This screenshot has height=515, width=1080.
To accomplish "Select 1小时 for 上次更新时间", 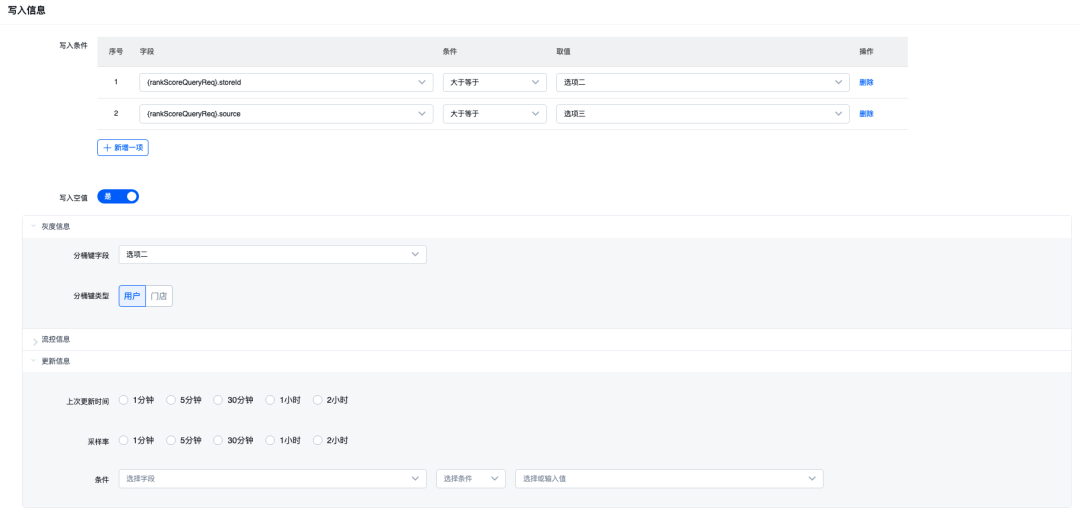I will click(x=283, y=400).
